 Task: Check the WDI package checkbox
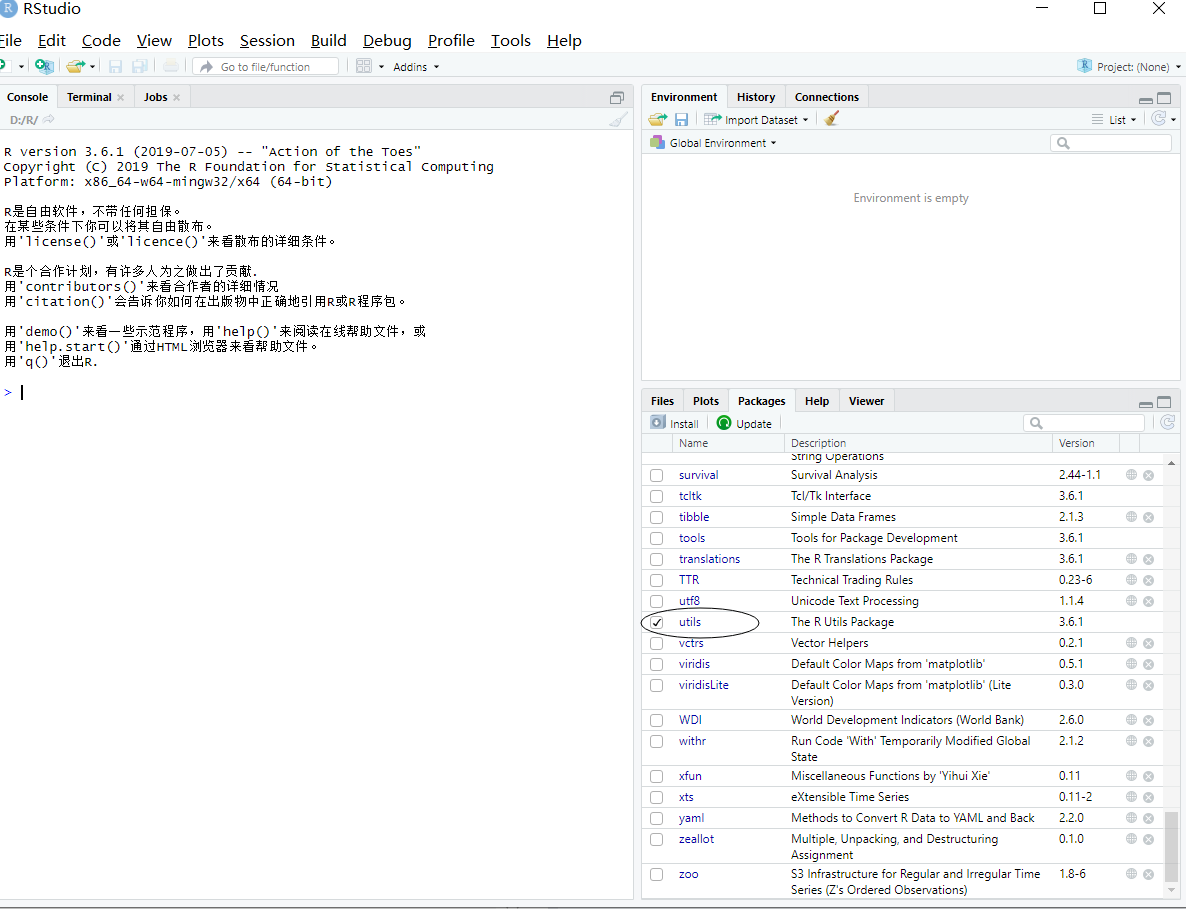point(657,721)
